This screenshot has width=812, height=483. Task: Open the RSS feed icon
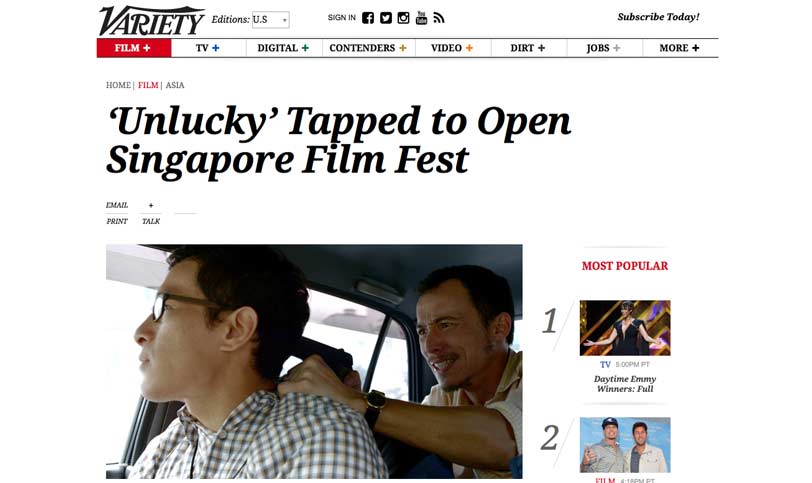439,18
